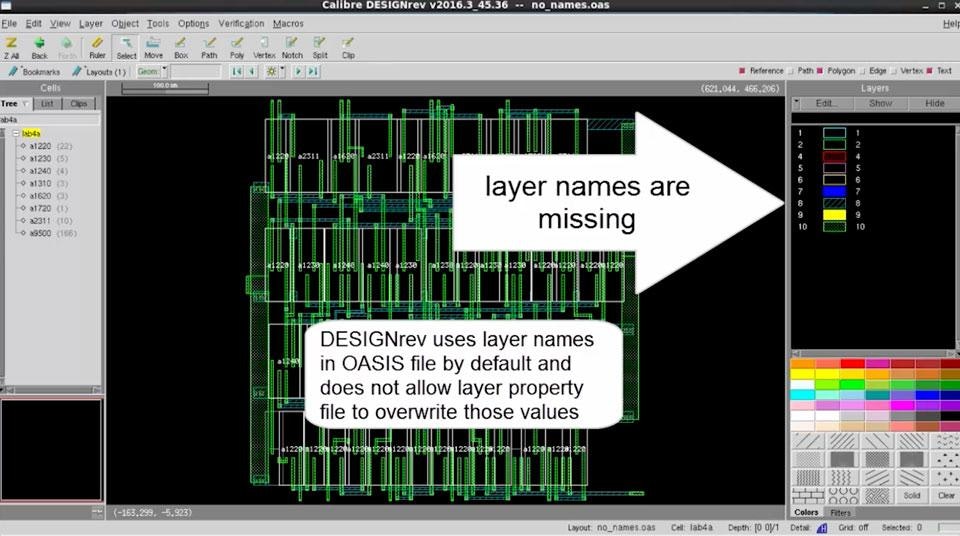Image resolution: width=960 pixels, height=536 pixels.
Task: Open the File menu
Action: (x=9, y=23)
